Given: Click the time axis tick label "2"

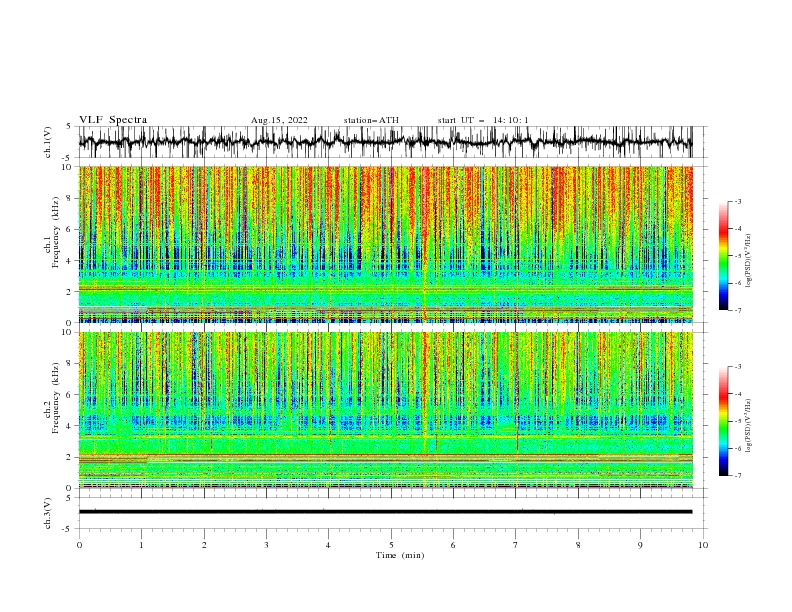Looking at the screenshot, I should coord(204,545).
